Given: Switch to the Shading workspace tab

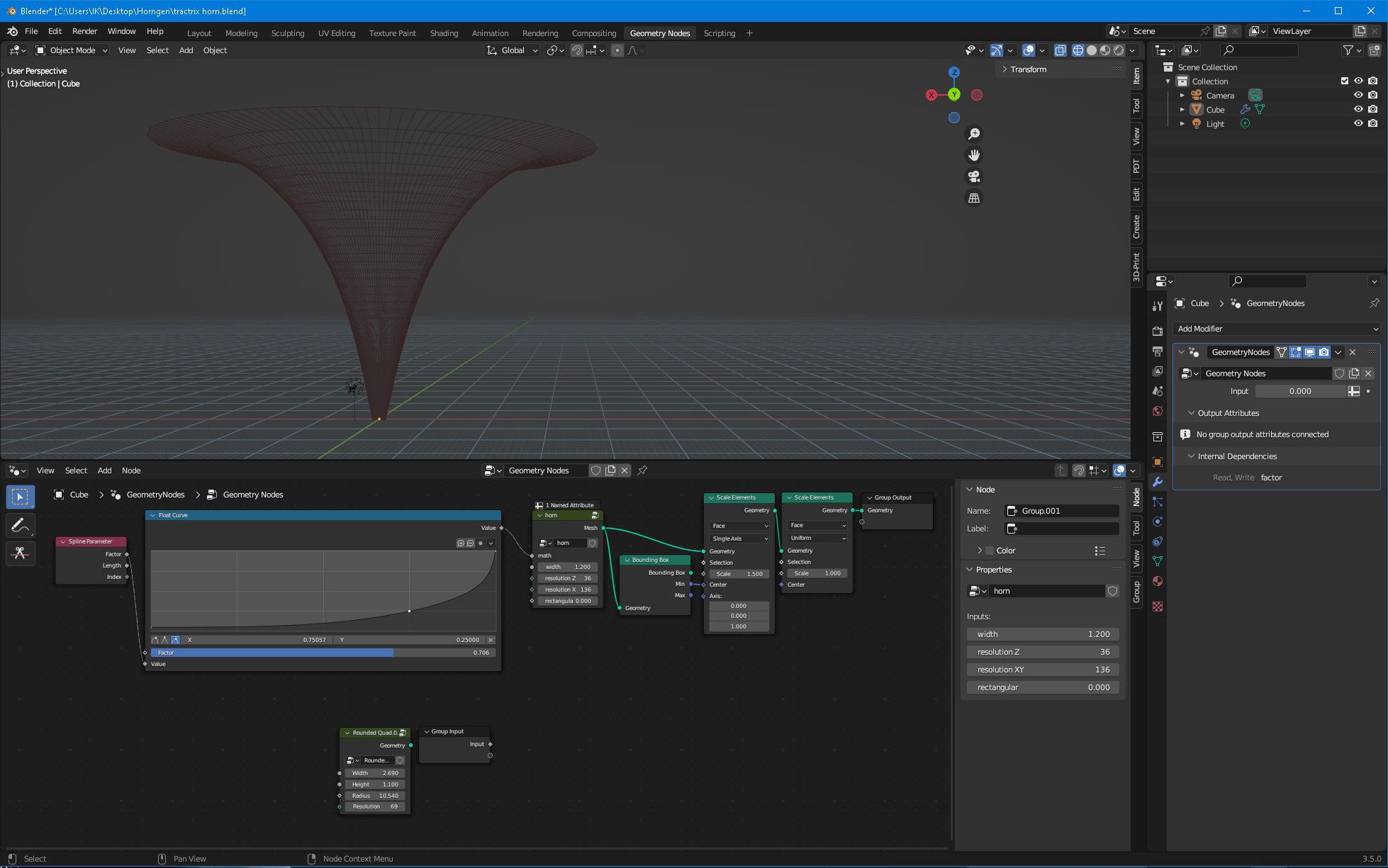Looking at the screenshot, I should tap(444, 33).
